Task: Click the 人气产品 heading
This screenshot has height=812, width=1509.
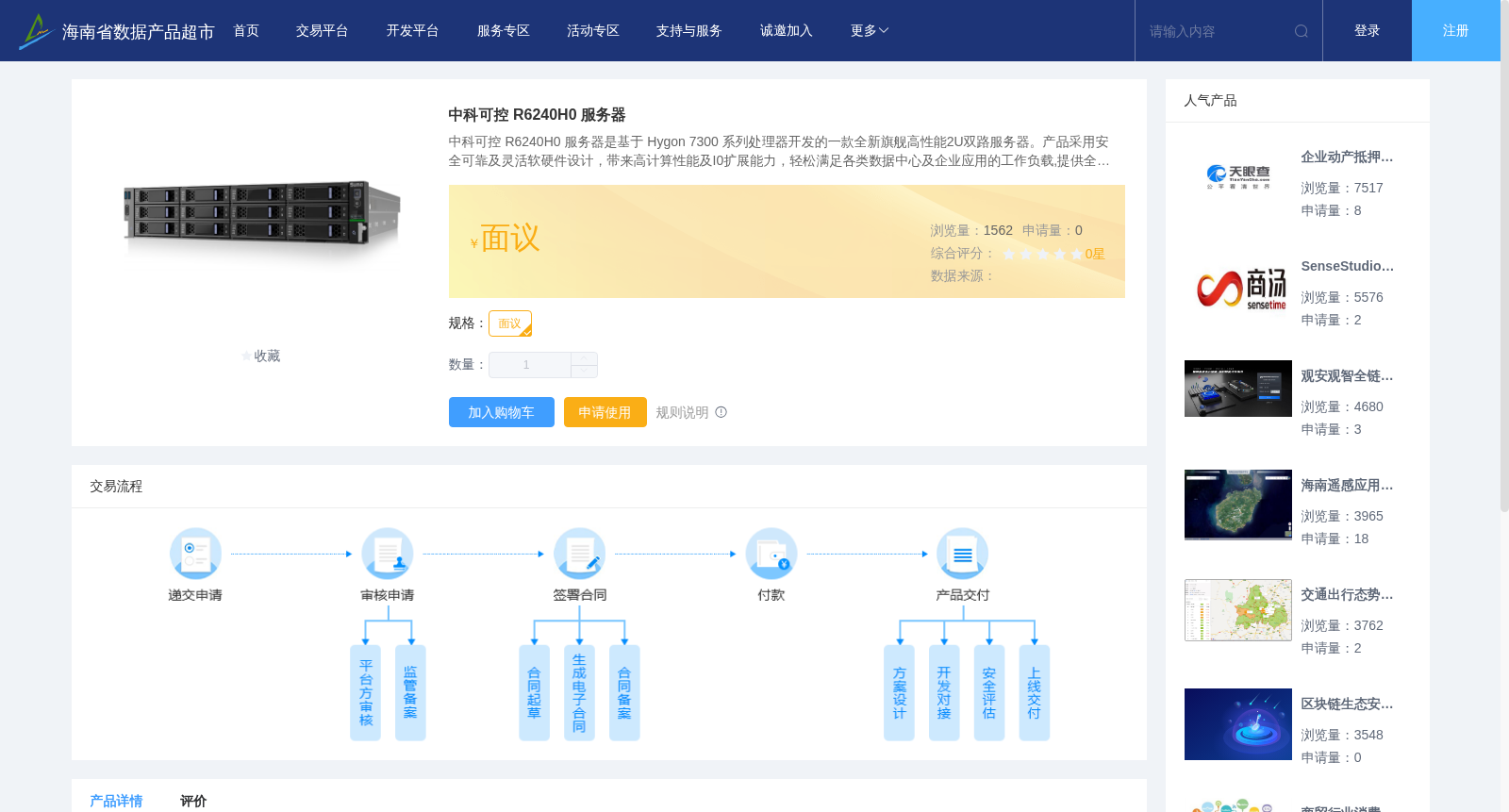Action: [x=1210, y=101]
